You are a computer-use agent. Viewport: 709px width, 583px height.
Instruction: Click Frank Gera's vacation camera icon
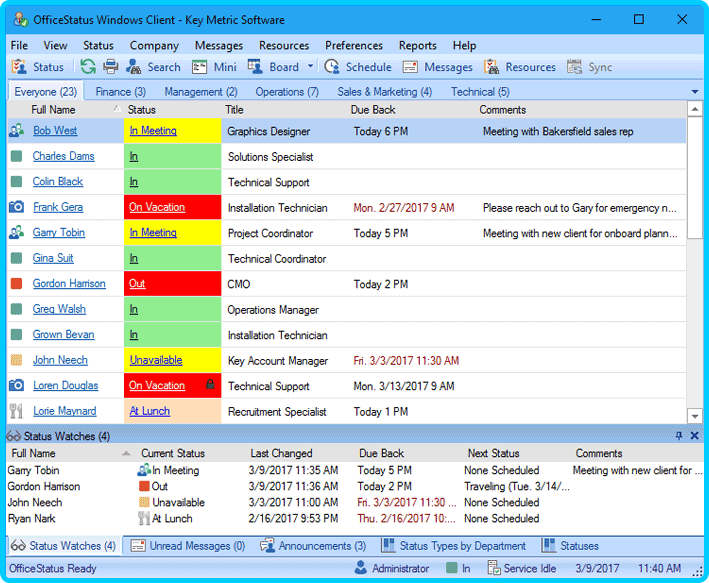pyautogui.click(x=17, y=207)
